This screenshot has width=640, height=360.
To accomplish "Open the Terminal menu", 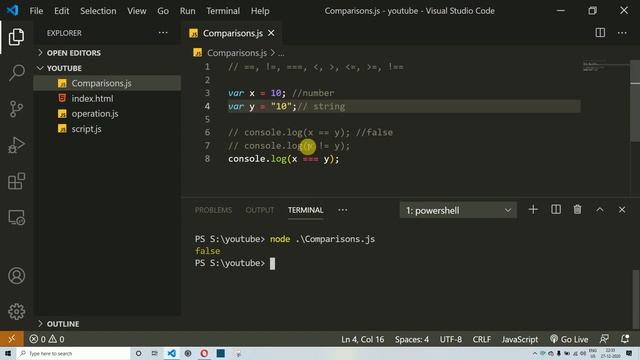I will (223, 11).
